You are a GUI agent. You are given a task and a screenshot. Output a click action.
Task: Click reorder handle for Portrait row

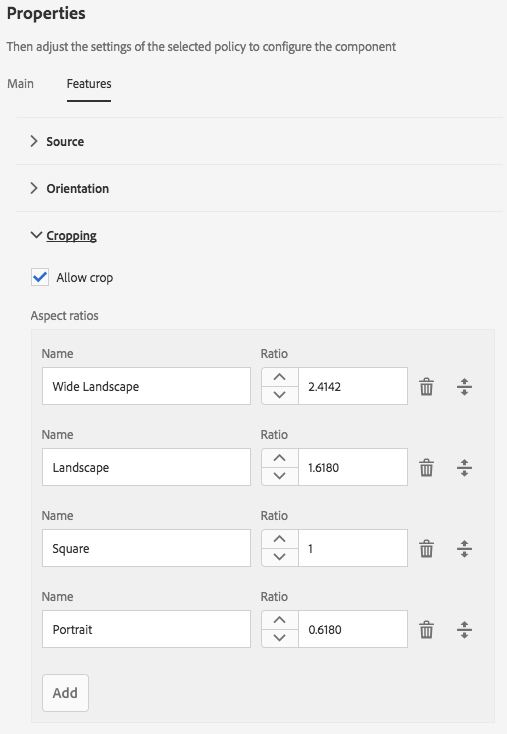click(x=464, y=630)
